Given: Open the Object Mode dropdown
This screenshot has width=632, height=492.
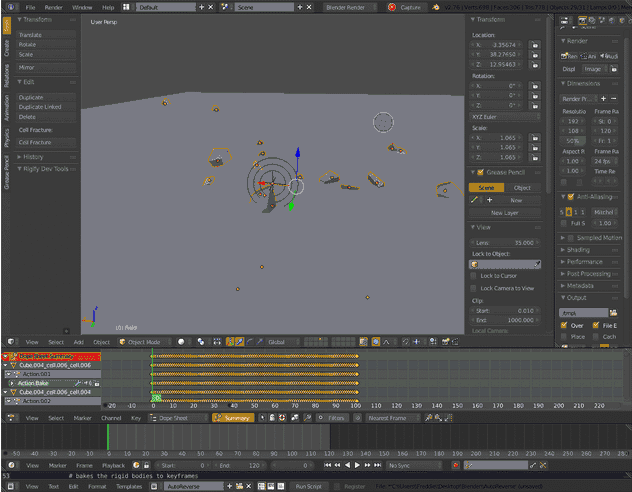Looking at the screenshot, I should pyautogui.click(x=145, y=342).
